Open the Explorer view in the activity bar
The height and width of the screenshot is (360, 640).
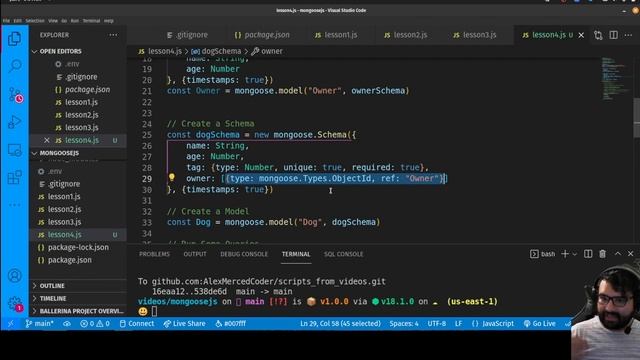pyautogui.click(x=15, y=38)
